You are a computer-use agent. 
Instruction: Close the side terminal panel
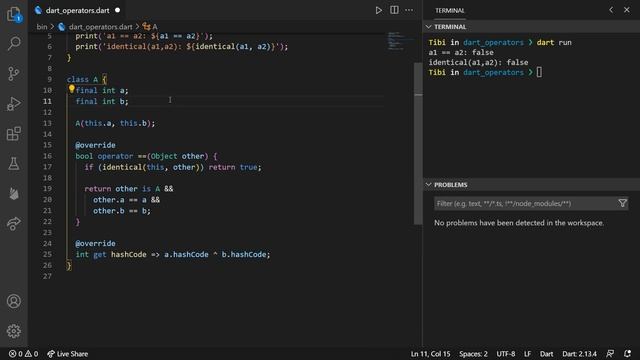coord(627,10)
